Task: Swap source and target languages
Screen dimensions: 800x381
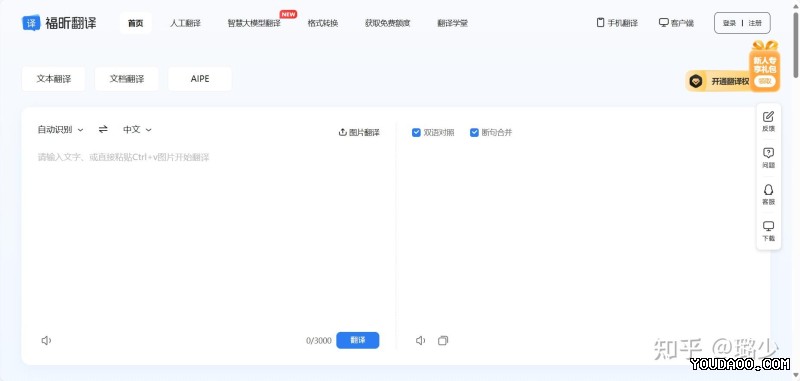Action: click(x=103, y=130)
